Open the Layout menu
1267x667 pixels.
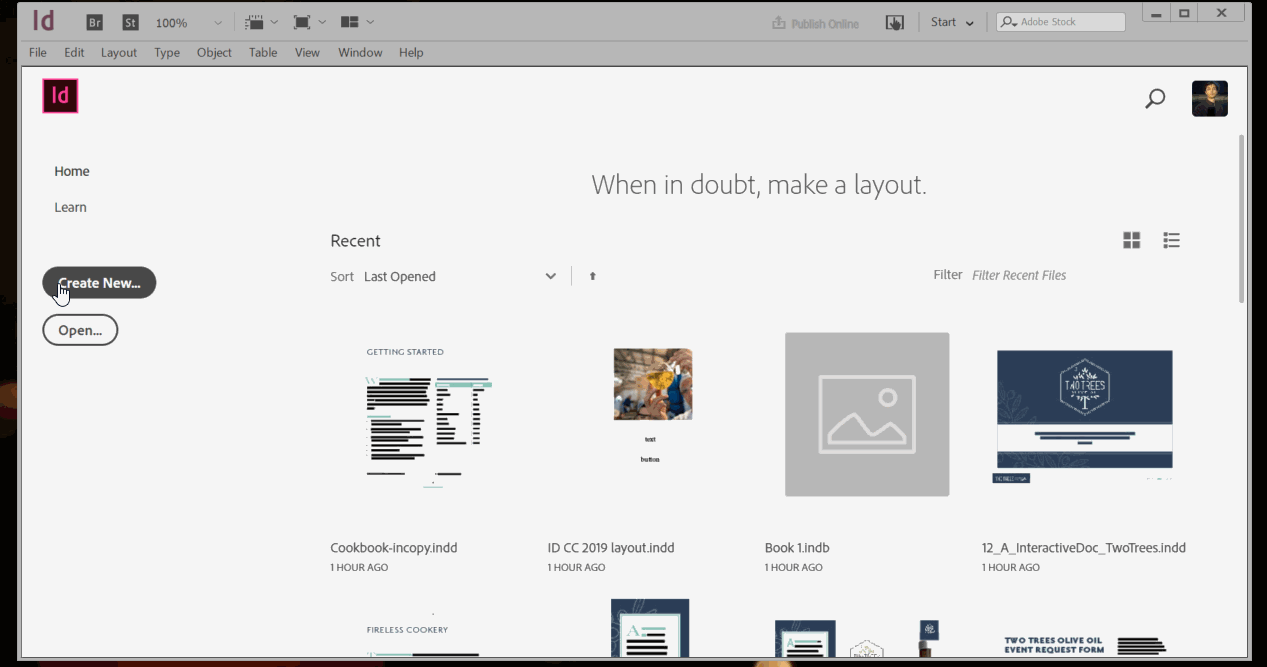pos(119,52)
